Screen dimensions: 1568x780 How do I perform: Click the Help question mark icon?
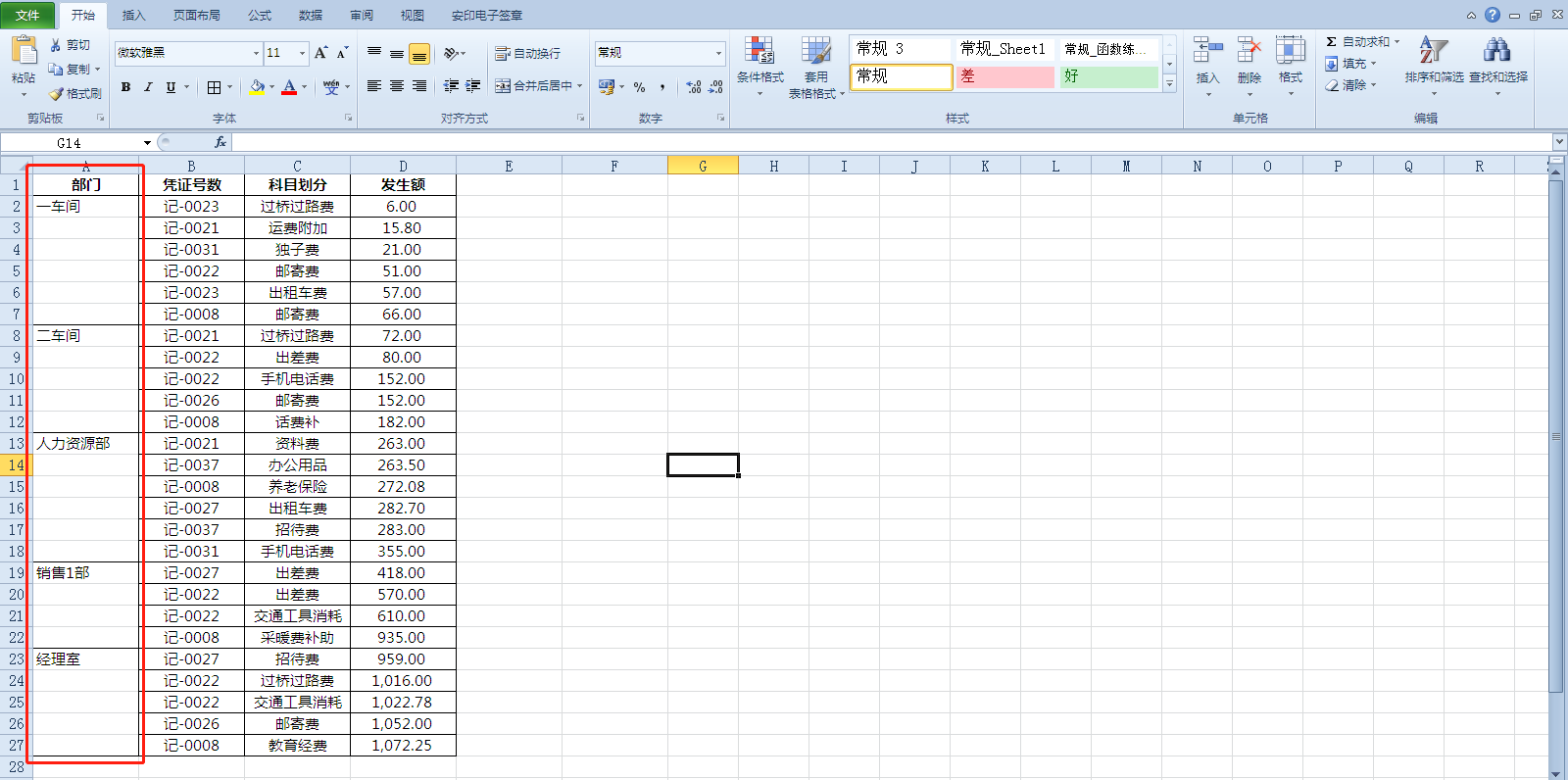pyautogui.click(x=1493, y=15)
